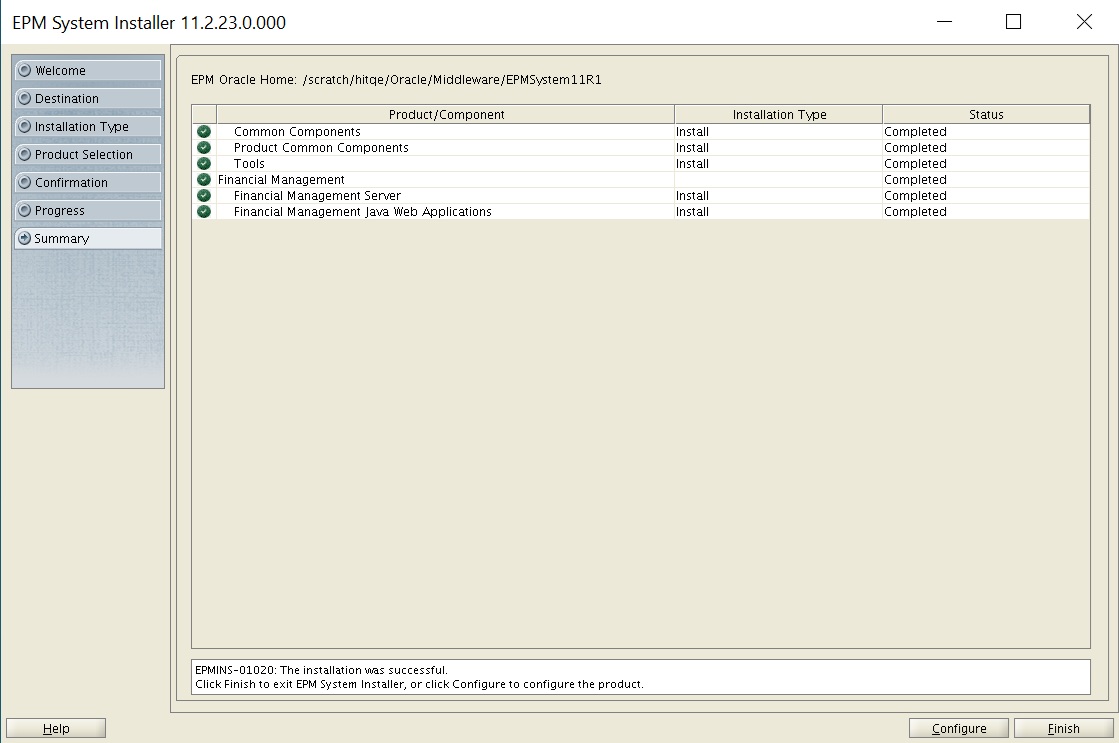Click the 'Click Finish to exit' instruction line

coord(419,684)
